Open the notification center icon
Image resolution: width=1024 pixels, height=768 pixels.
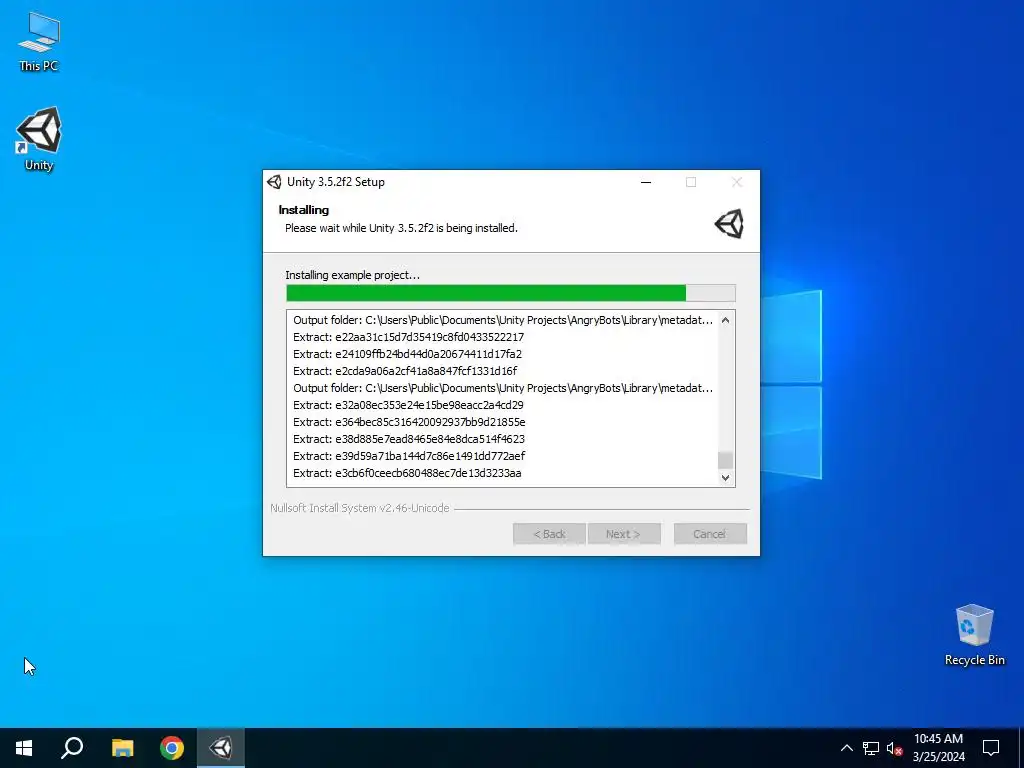[x=991, y=748]
